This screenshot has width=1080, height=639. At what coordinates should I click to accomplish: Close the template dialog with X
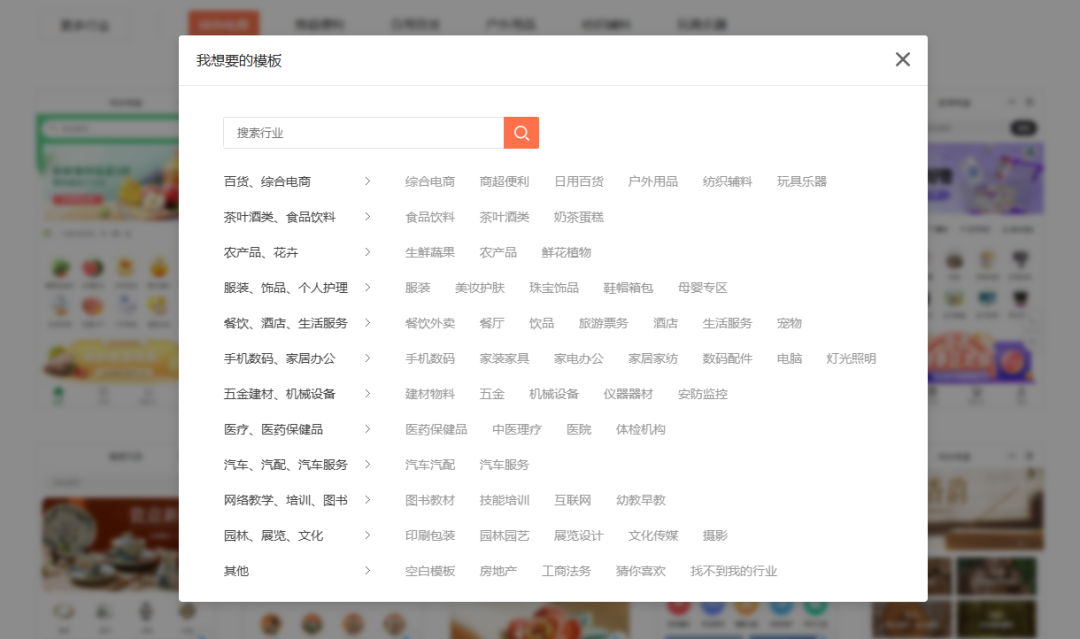point(902,60)
